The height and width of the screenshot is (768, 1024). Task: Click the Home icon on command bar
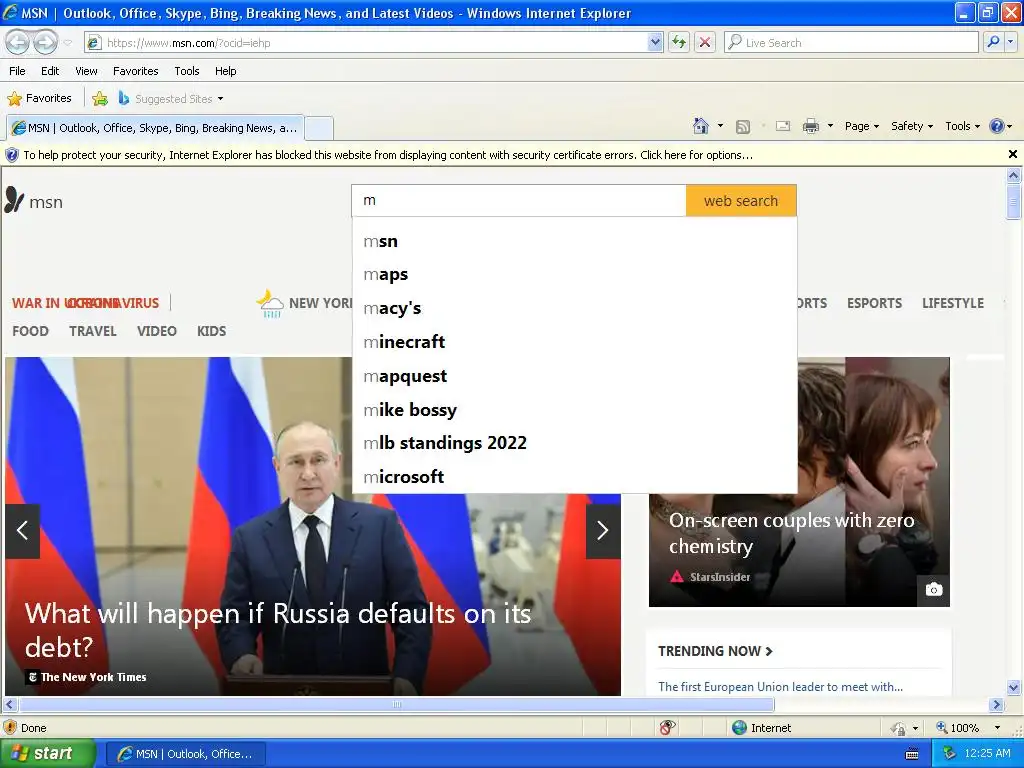(701, 126)
